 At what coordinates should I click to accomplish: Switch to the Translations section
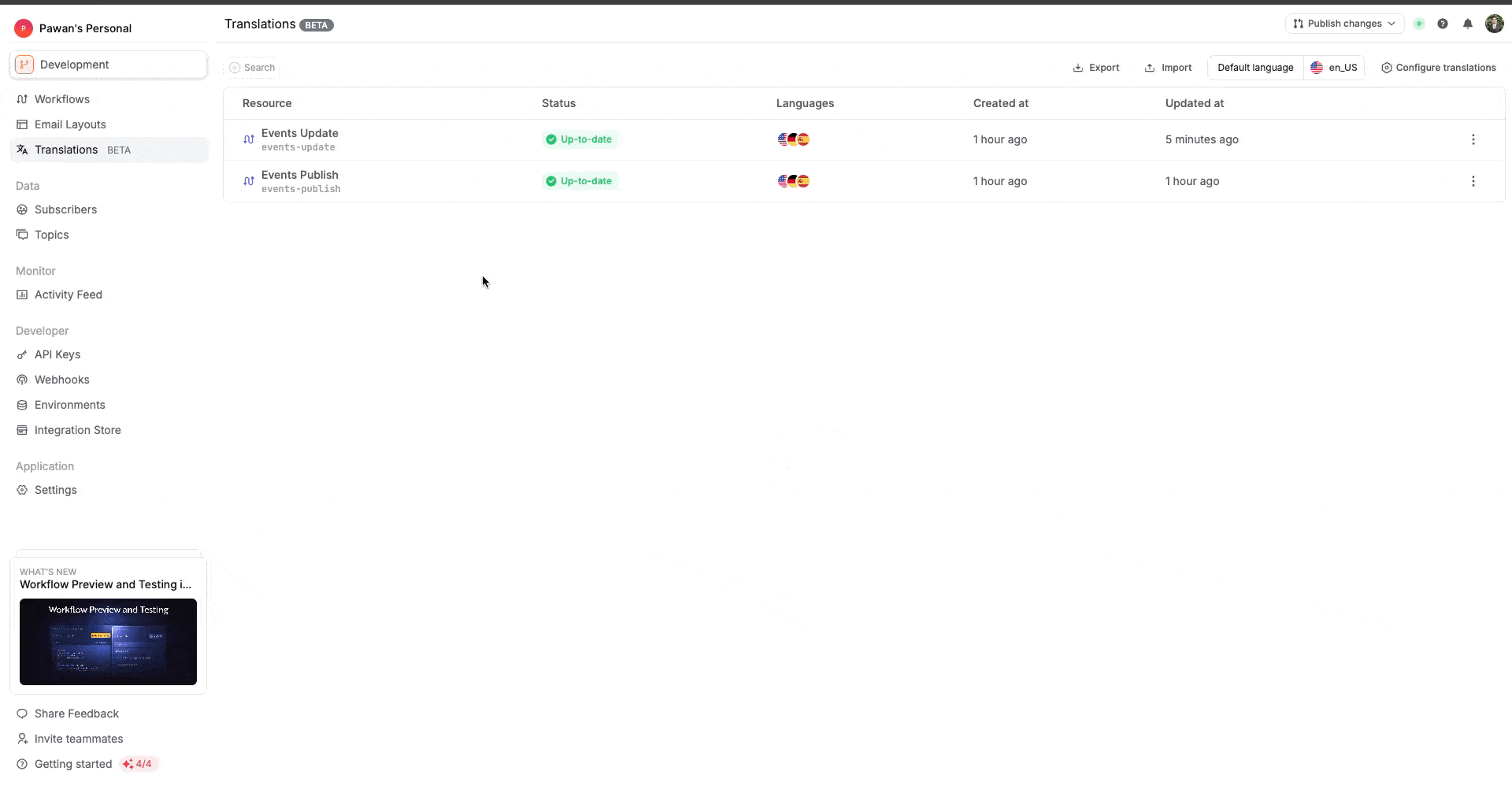click(x=66, y=150)
